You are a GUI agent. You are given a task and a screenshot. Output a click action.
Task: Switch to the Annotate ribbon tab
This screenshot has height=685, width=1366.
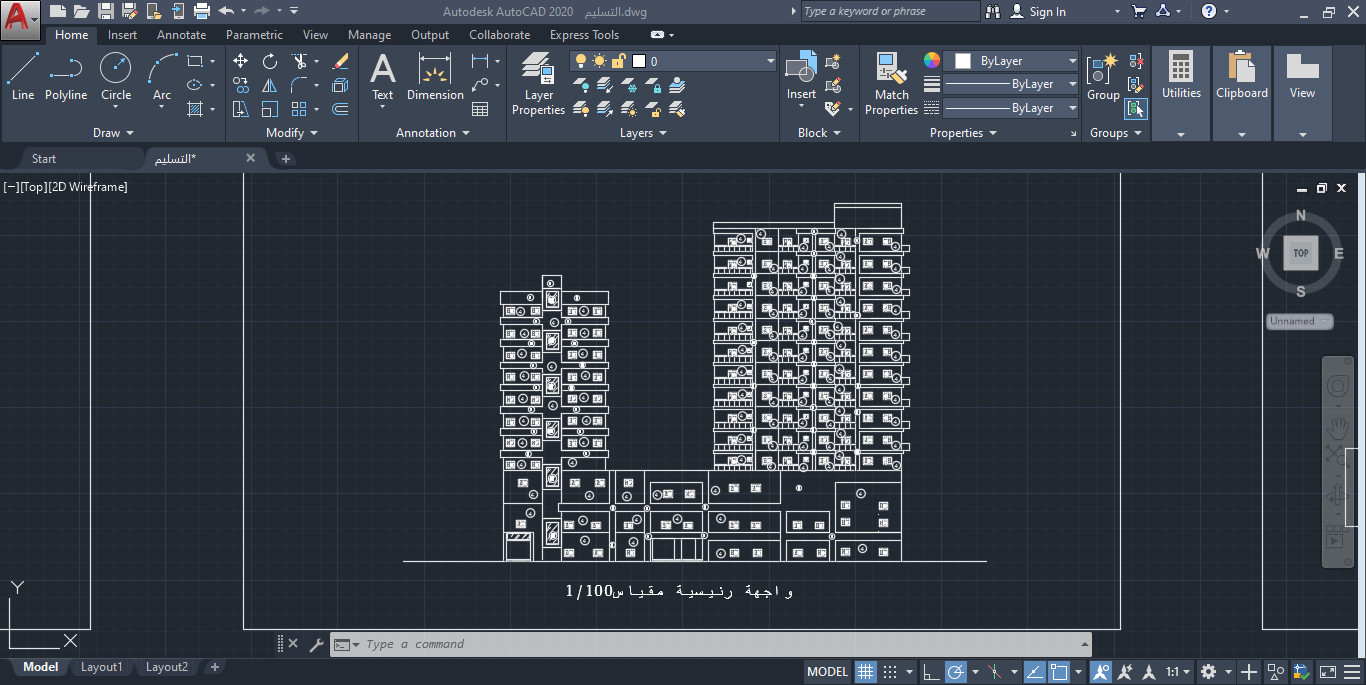click(x=181, y=34)
